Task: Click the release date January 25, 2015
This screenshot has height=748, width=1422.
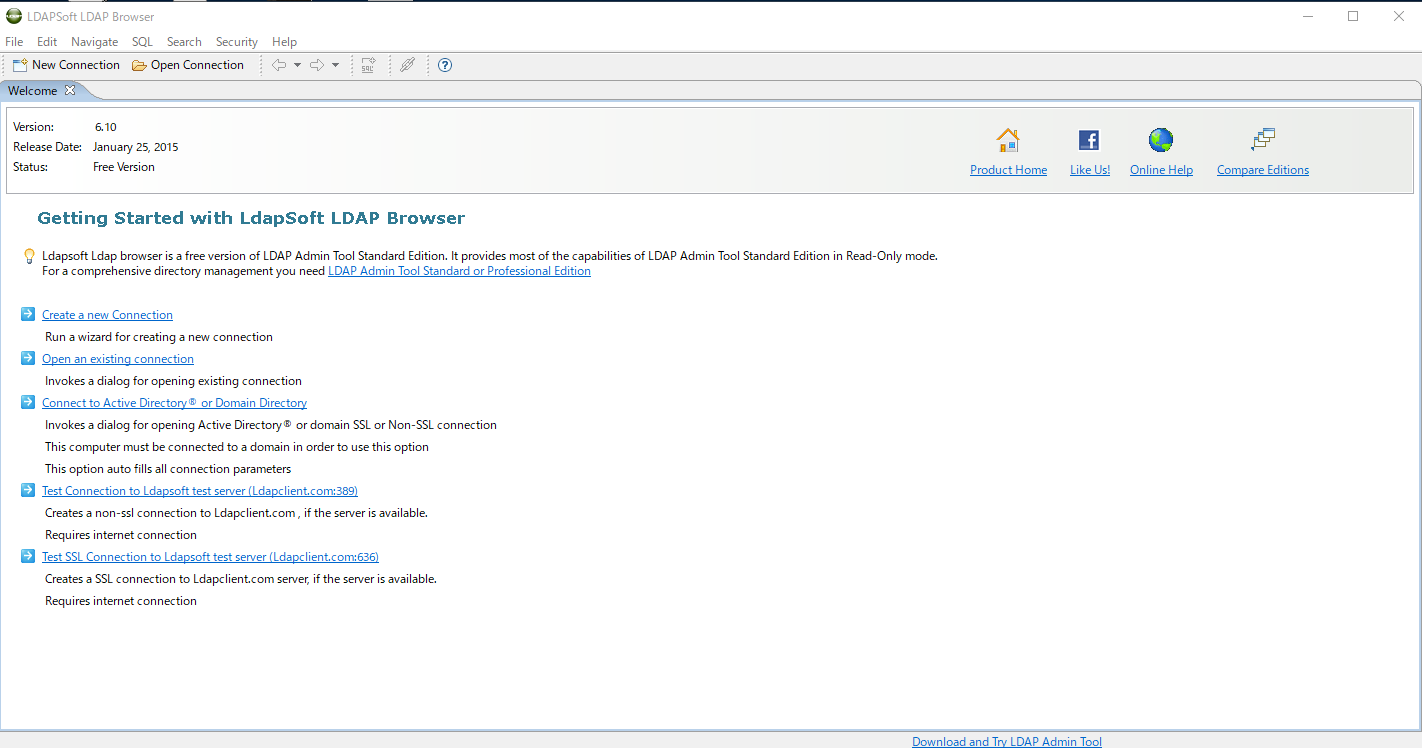Action: tap(136, 147)
